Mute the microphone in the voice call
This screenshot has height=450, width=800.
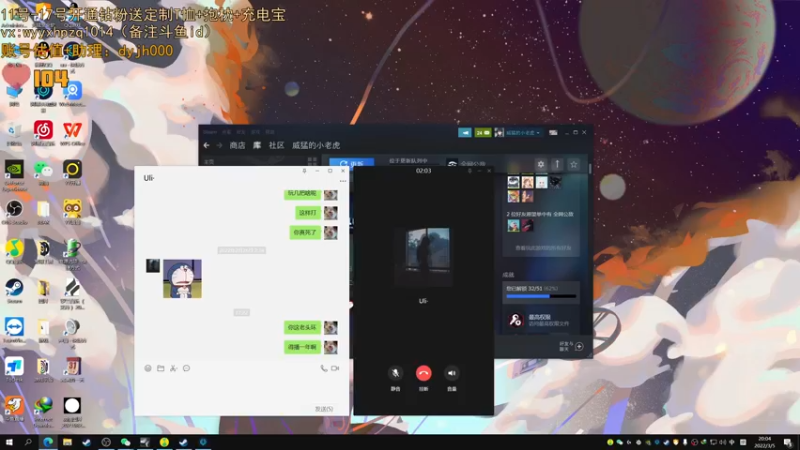[395, 373]
